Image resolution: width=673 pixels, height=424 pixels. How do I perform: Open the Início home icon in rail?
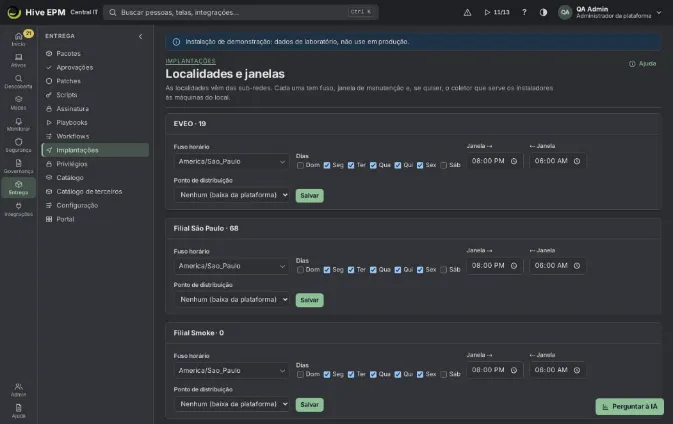[18, 37]
